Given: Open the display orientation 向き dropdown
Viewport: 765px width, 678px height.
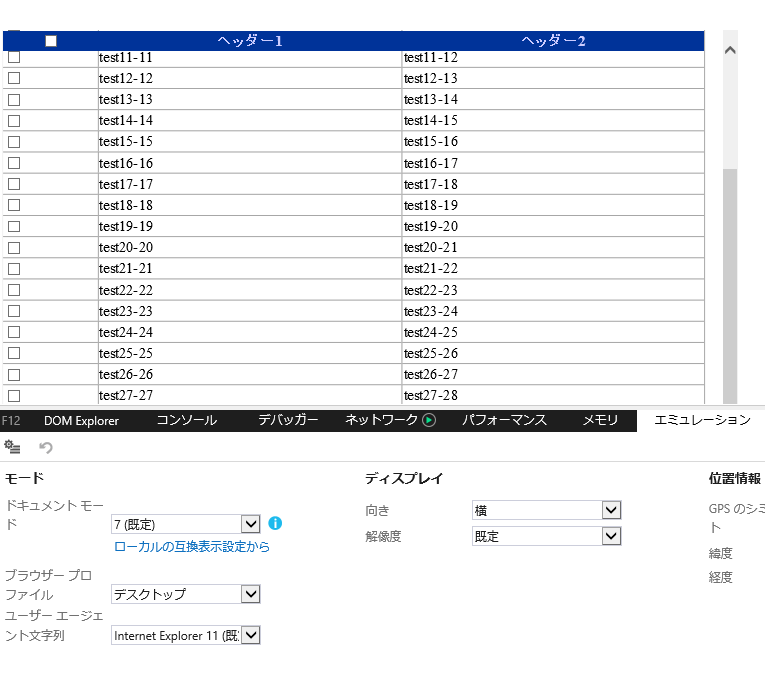Looking at the screenshot, I should click(546, 510).
